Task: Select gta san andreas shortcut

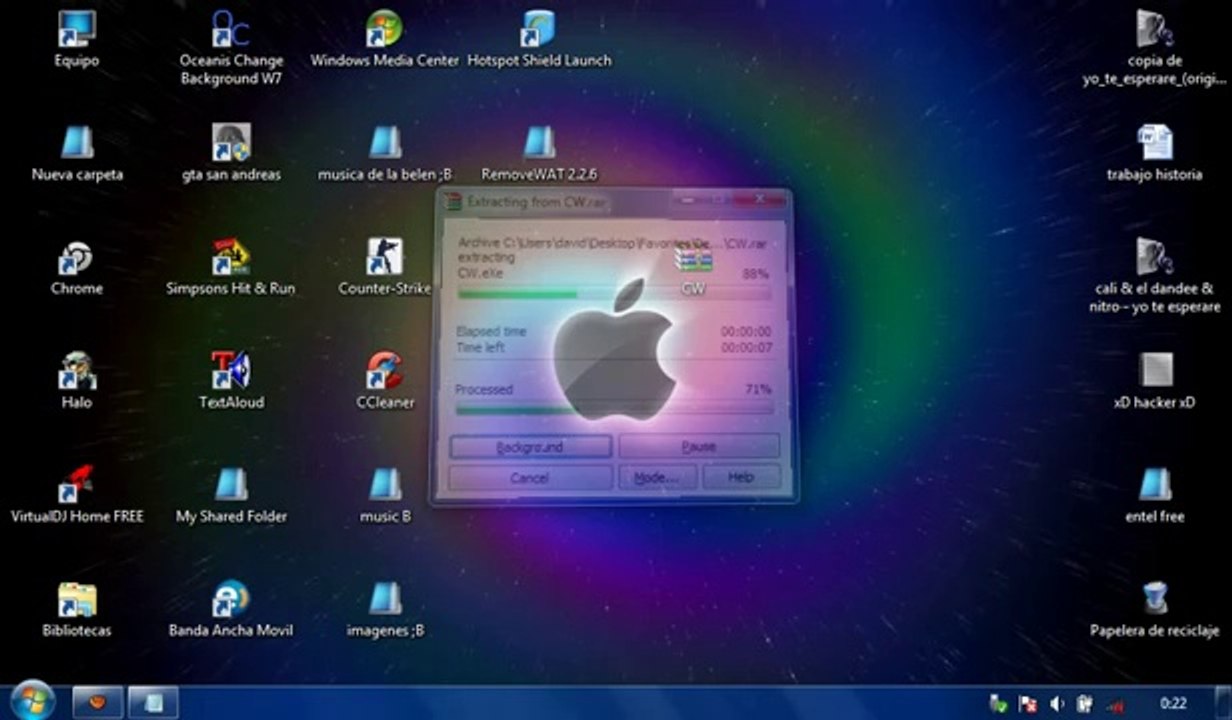Action: pos(231,154)
